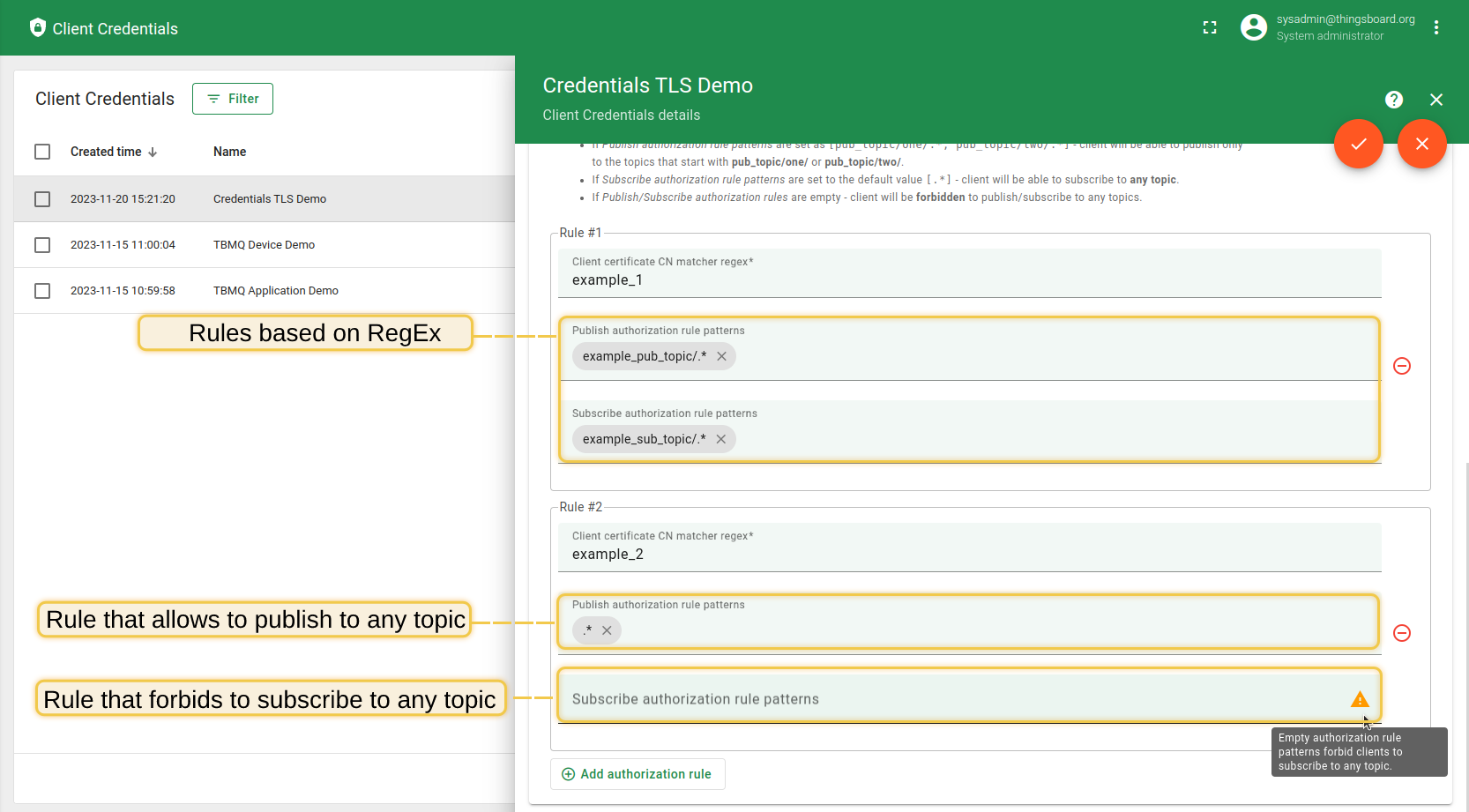Remove the .* publish pattern chip in Rule #2
Viewport: 1469px width, 812px height.
(x=607, y=630)
